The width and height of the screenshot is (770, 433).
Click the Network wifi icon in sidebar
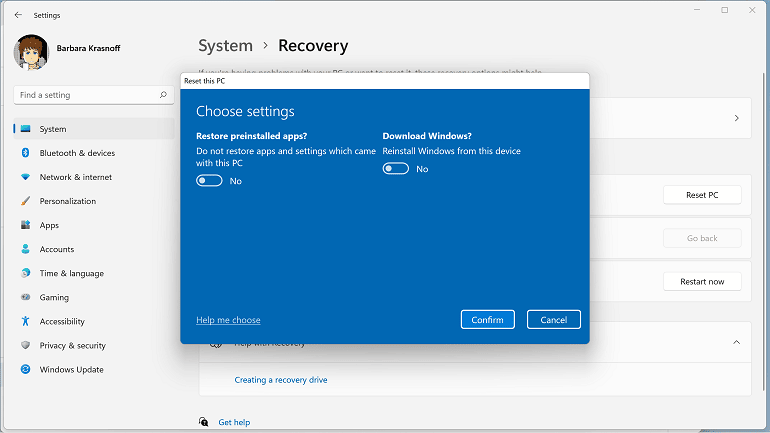click(26, 177)
